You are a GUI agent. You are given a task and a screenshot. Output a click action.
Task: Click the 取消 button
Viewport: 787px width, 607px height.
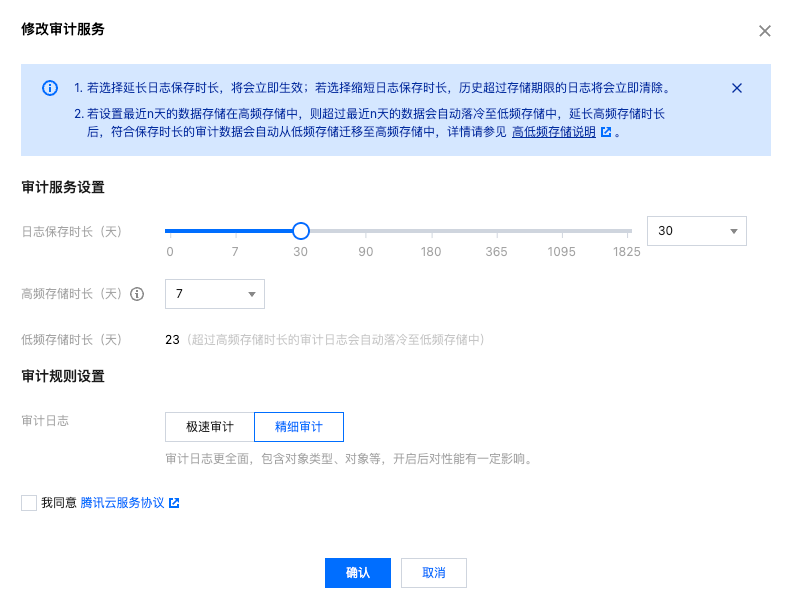coord(434,573)
